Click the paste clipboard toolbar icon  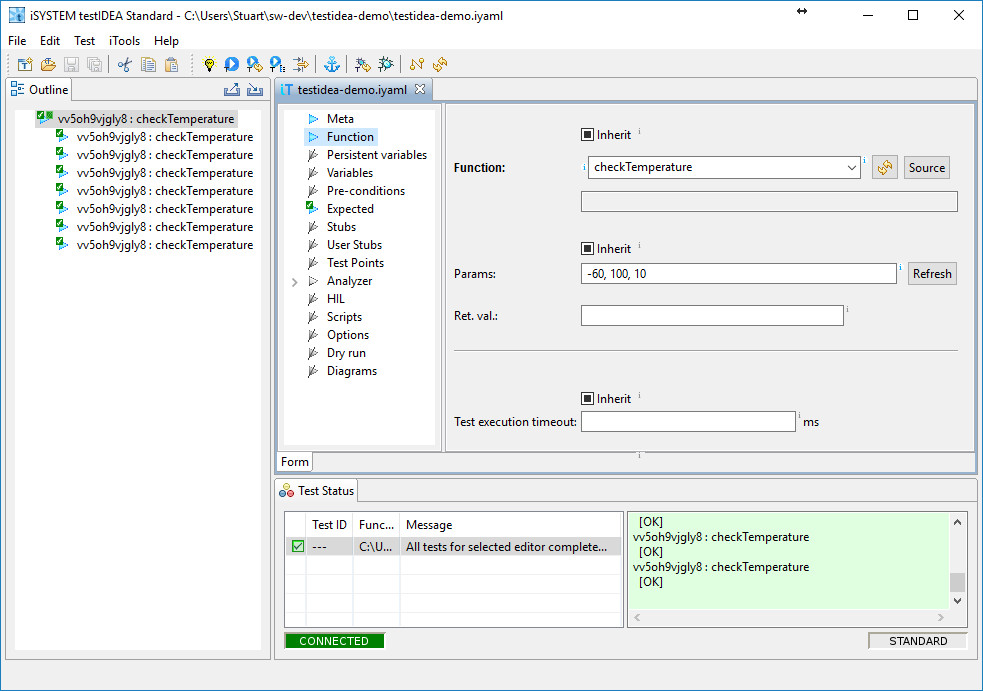[171, 65]
